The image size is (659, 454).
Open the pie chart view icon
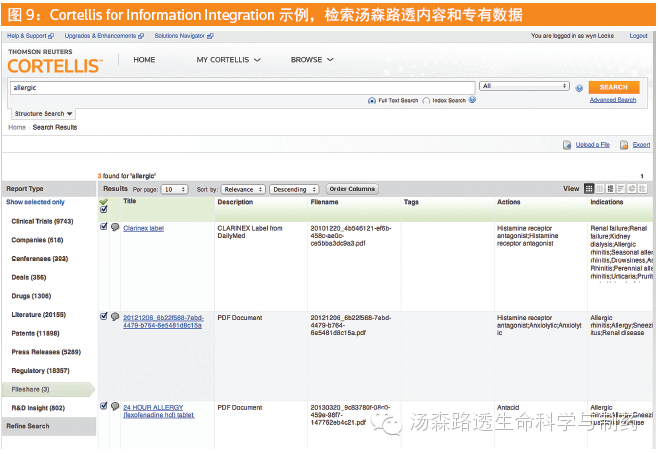point(631,189)
